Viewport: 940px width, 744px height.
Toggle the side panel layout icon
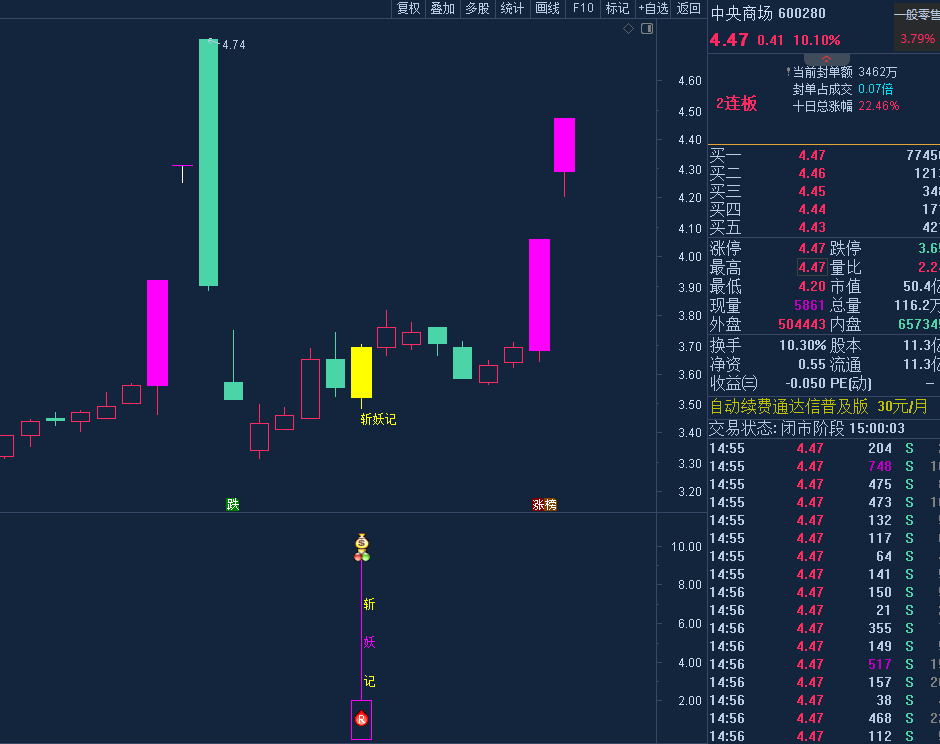(646, 29)
